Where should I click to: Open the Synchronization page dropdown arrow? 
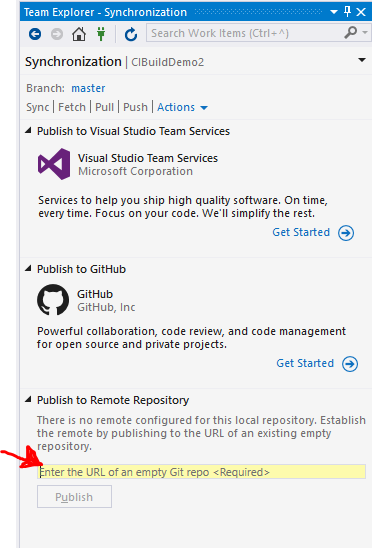[x=362, y=60]
